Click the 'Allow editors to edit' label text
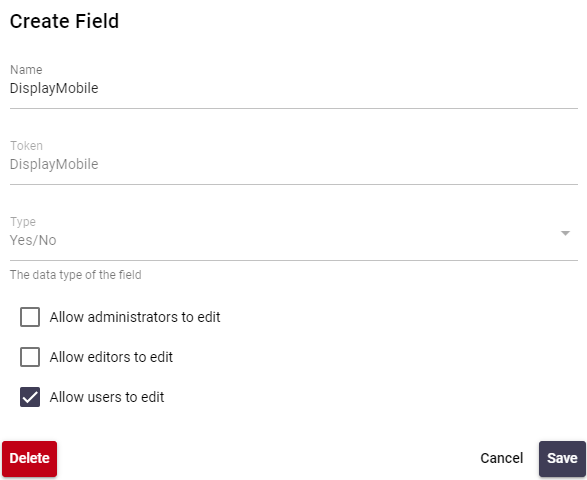587x480 pixels. (111, 357)
